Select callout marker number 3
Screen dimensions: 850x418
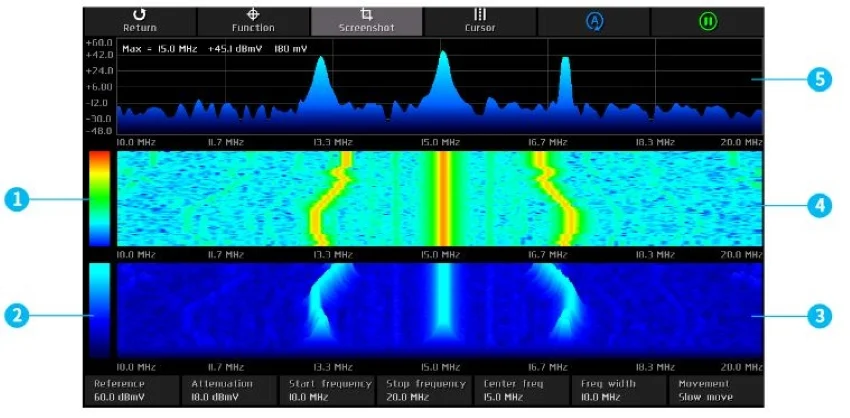[x=820, y=315]
